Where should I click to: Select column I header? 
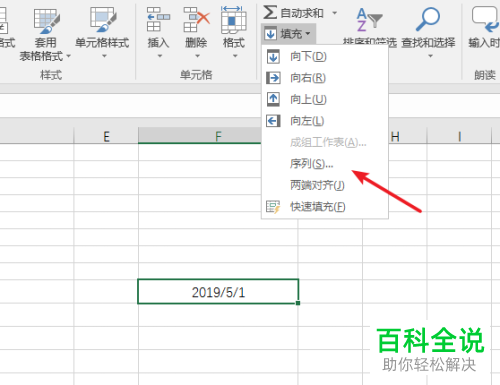pyautogui.click(x=459, y=136)
